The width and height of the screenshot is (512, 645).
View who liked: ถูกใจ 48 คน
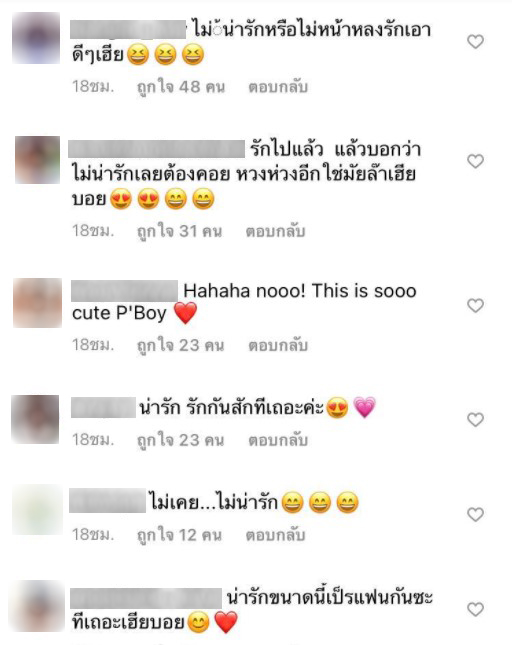tap(181, 87)
